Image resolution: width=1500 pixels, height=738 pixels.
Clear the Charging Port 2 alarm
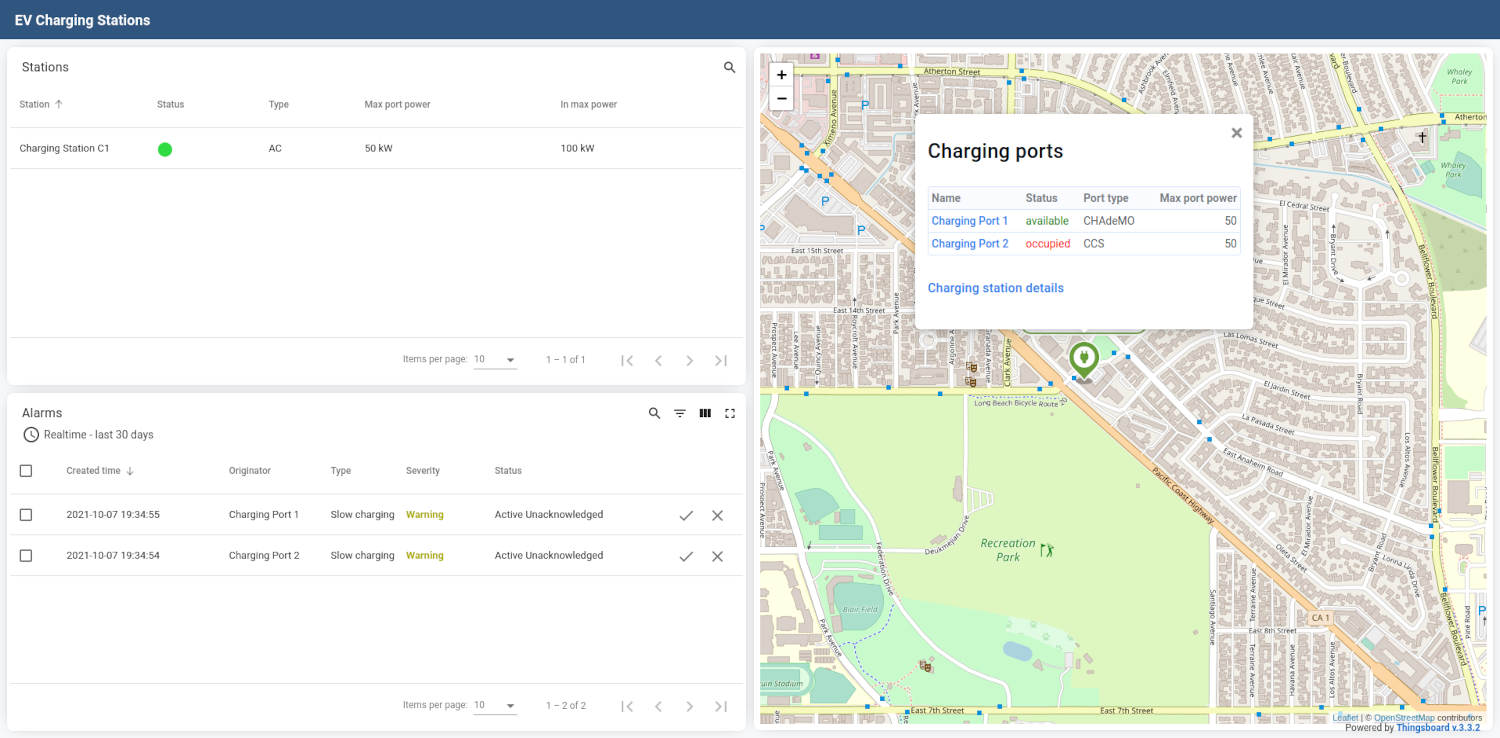coord(717,556)
